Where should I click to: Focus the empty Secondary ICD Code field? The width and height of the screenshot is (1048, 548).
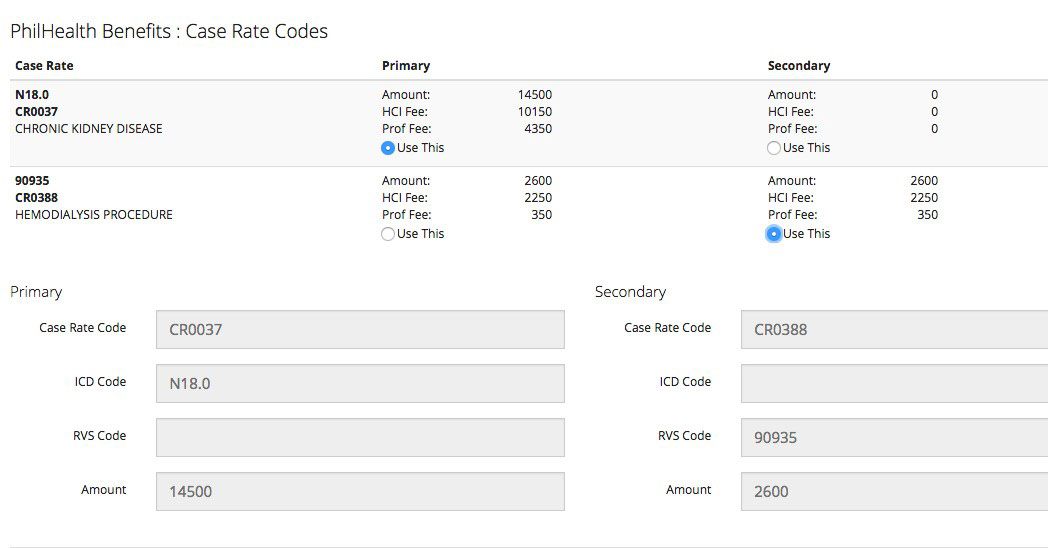tap(893, 383)
